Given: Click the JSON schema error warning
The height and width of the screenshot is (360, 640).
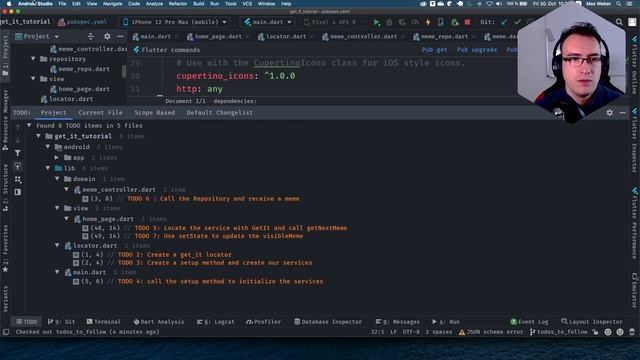Looking at the screenshot, I should (x=491, y=332).
